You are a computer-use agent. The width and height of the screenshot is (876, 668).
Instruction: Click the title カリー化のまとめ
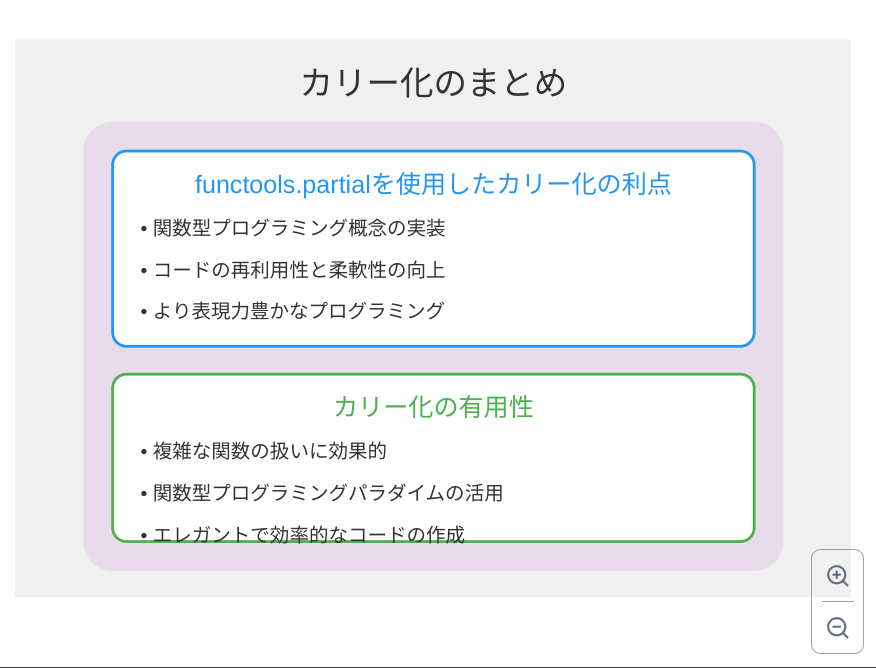tap(433, 84)
